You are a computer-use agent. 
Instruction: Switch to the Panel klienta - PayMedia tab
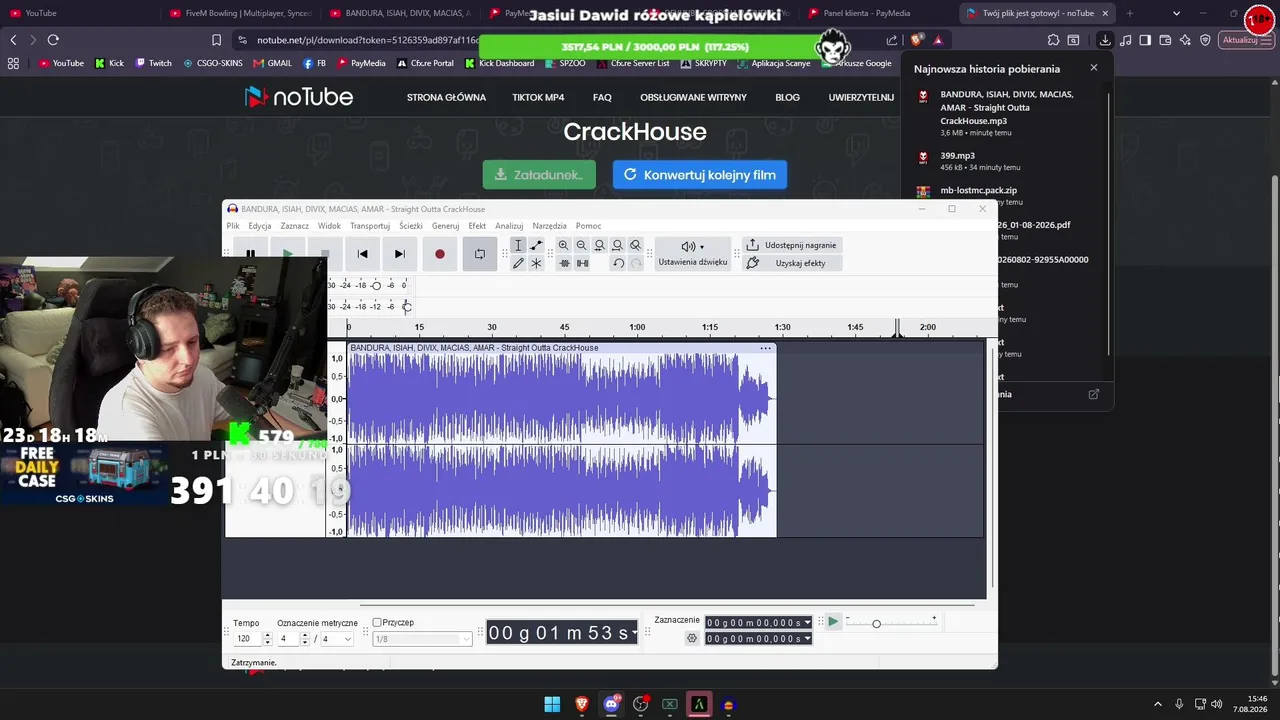pos(867,13)
